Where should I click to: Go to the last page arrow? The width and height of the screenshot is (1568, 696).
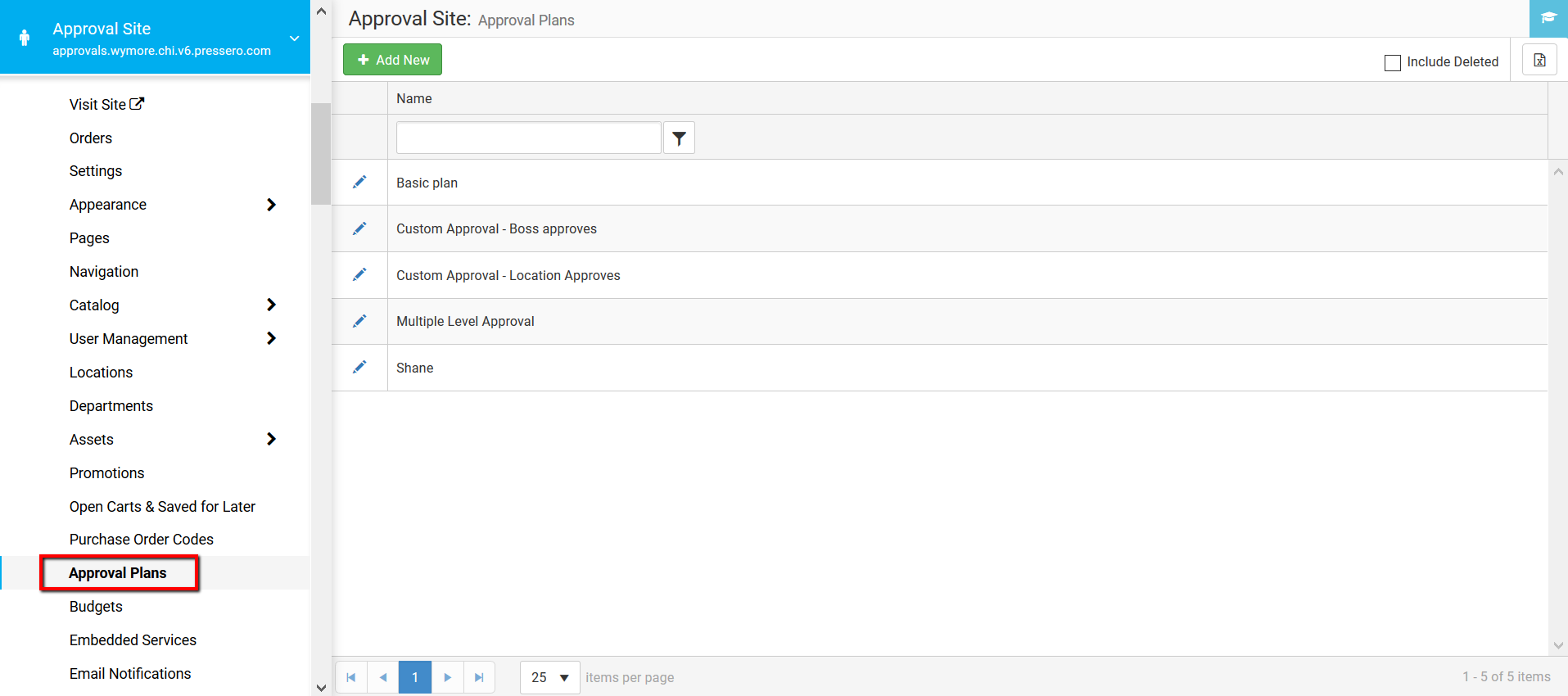[479, 677]
